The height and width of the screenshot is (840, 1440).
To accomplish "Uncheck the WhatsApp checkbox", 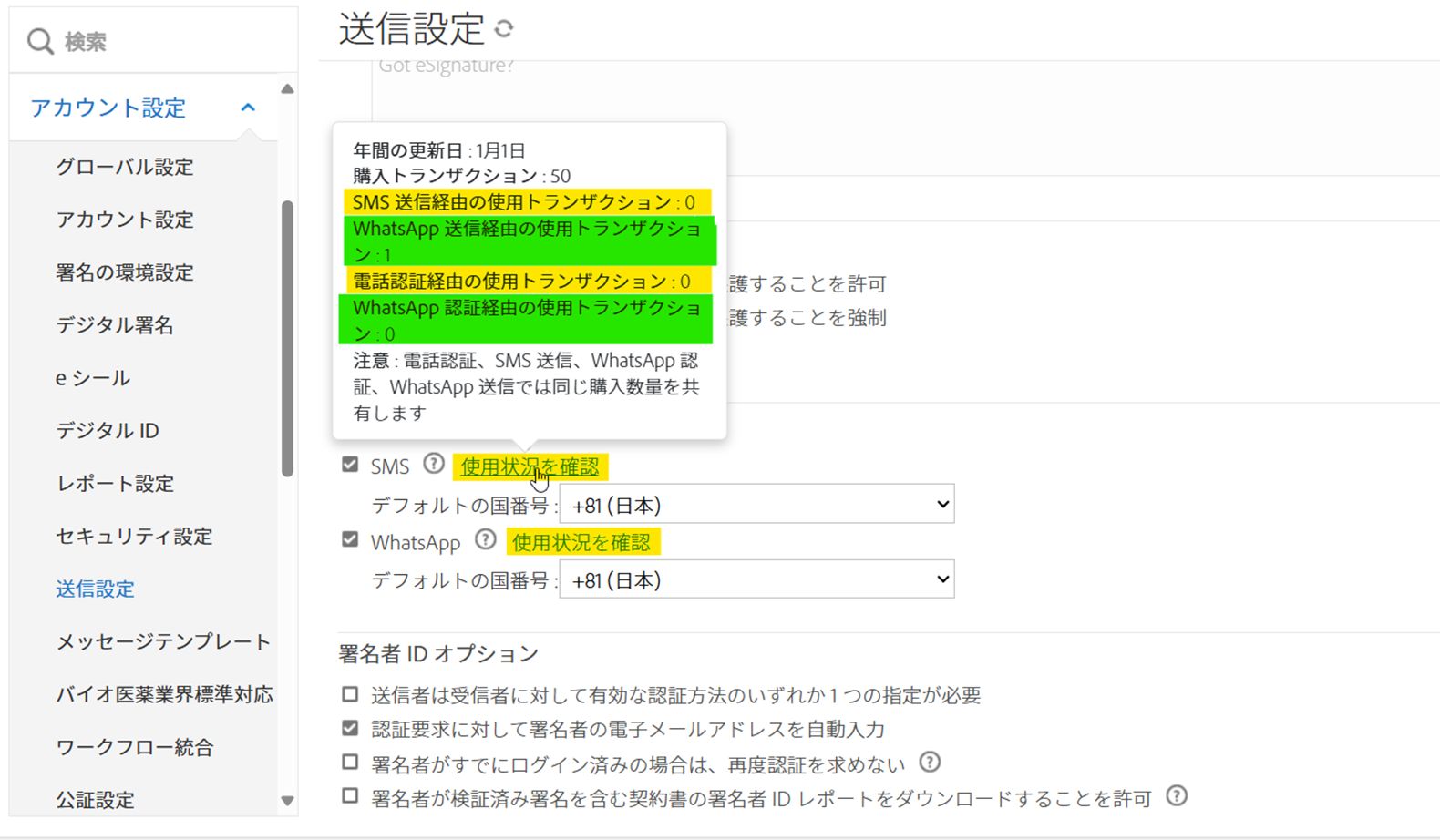I will pyautogui.click(x=350, y=539).
